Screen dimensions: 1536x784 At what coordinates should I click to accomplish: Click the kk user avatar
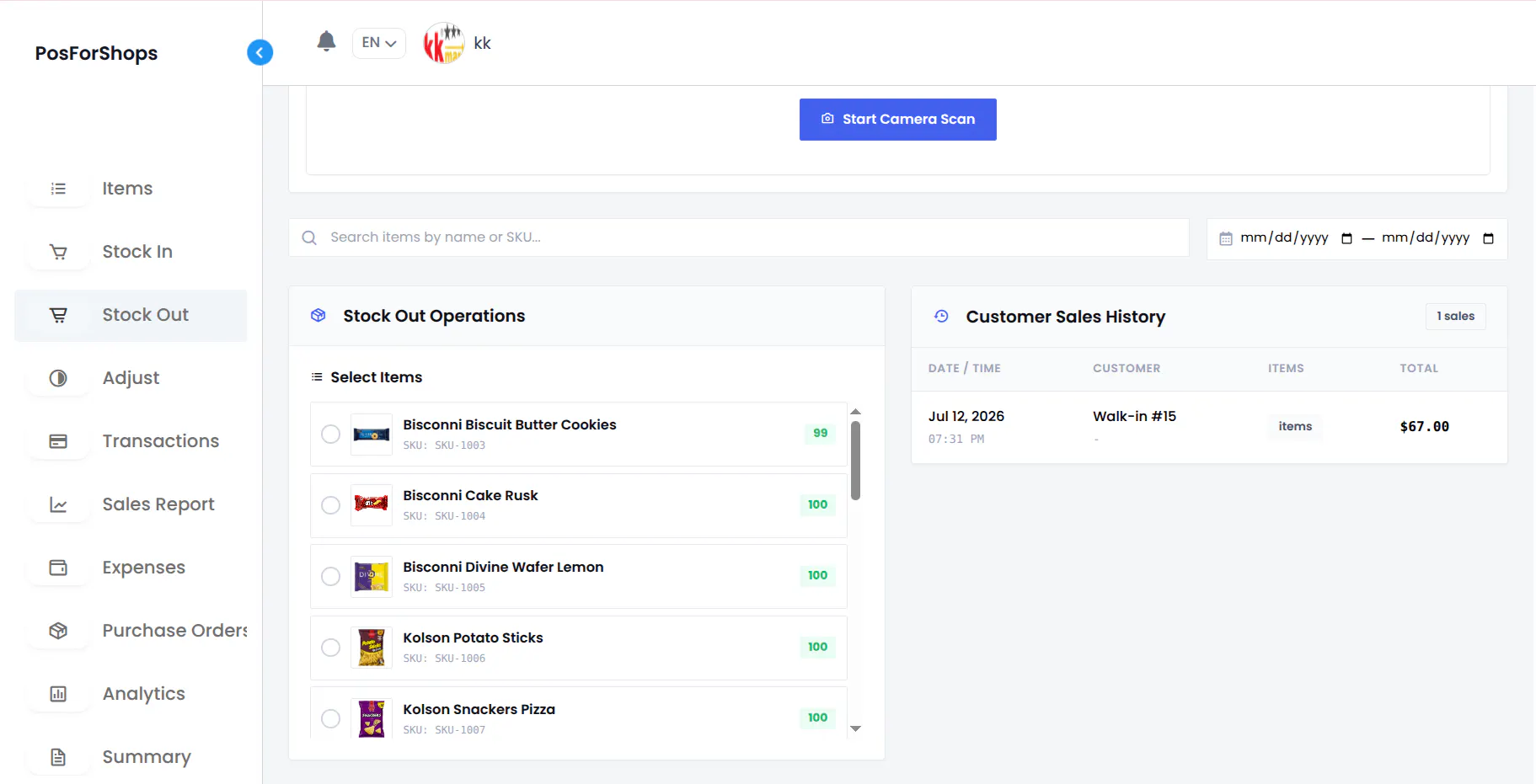pyautogui.click(x=444, y=43)
